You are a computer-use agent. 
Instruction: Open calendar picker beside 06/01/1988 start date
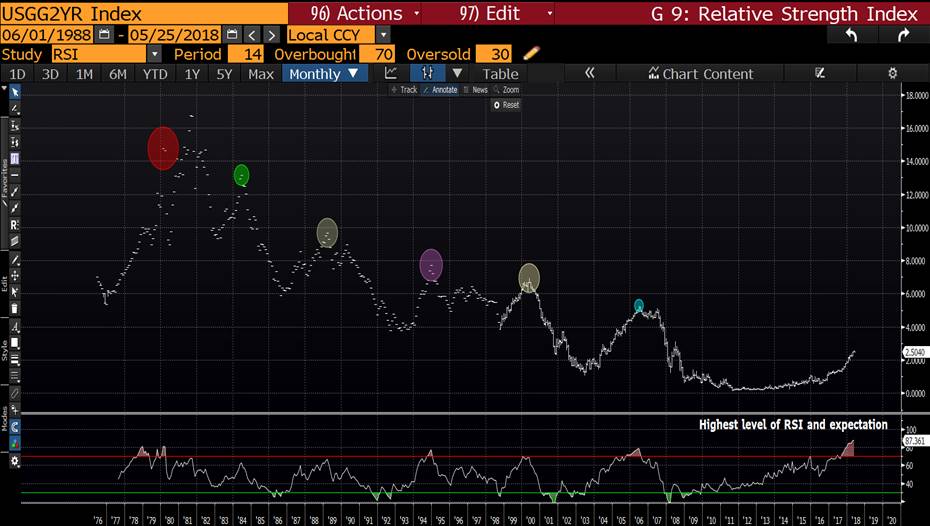point(104,34)
